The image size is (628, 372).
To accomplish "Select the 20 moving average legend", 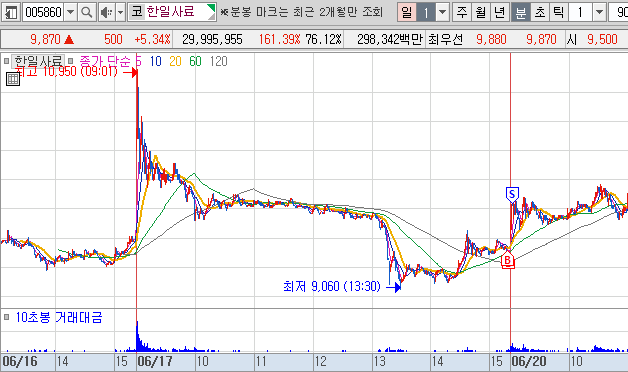I will pos(175,61).
